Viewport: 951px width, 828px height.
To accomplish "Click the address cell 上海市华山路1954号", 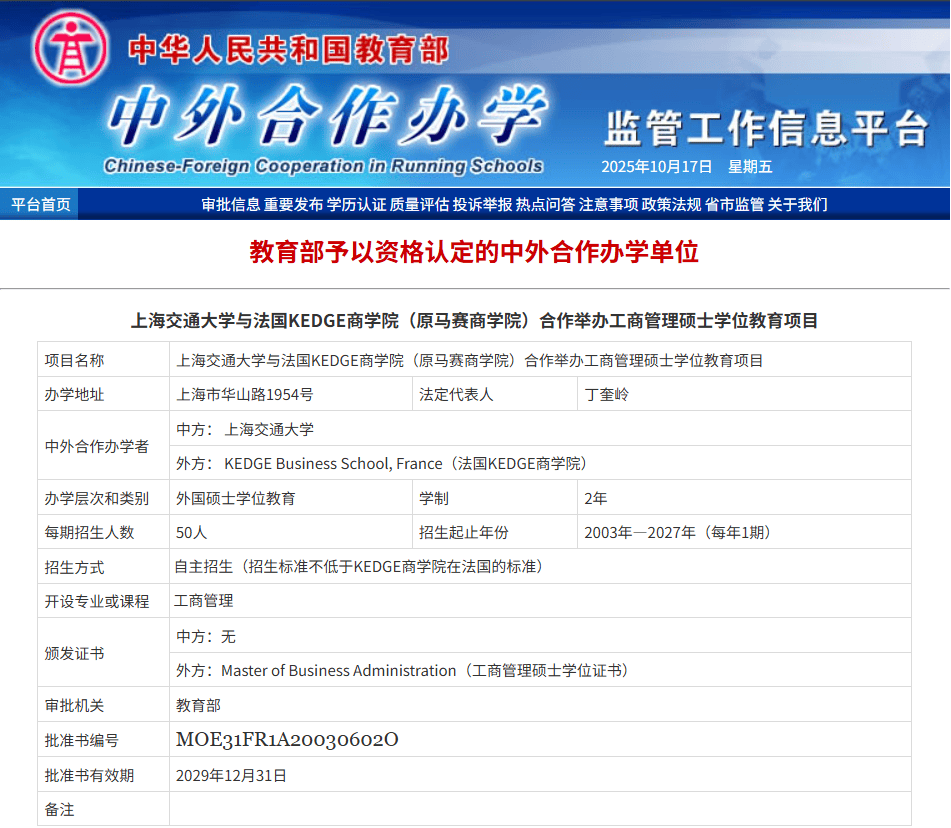I will (x=245, y=394).
